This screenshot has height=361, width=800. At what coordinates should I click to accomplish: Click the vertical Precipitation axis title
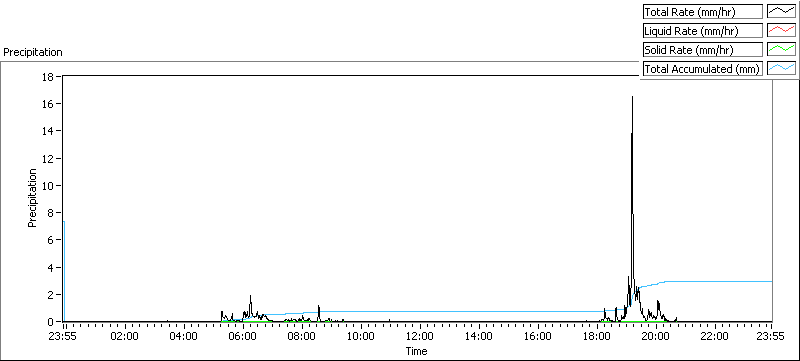coord(32,197)
